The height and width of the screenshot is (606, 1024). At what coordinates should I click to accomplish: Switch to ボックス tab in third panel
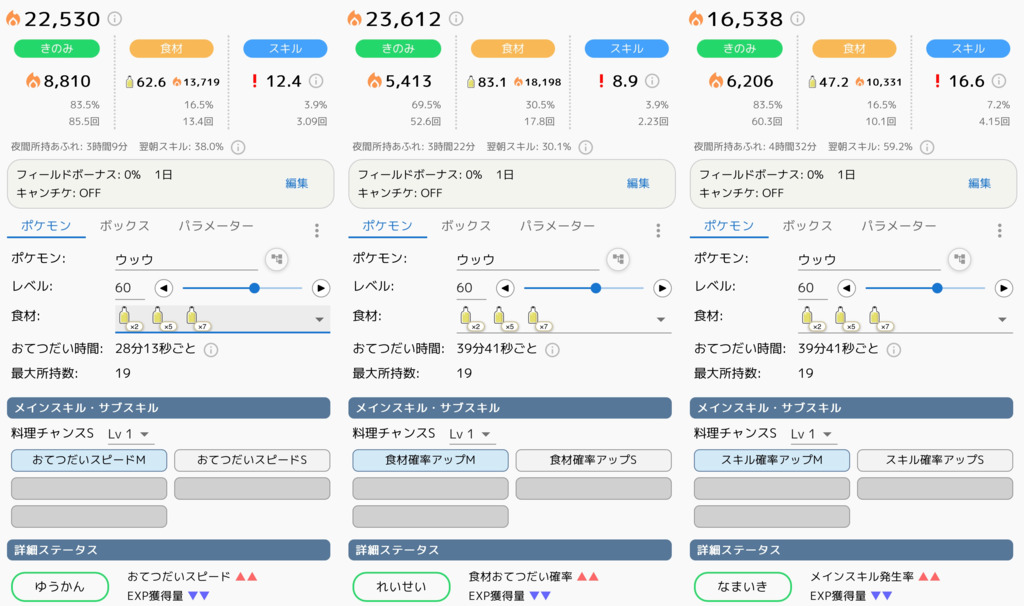pyautogui.click(x=807, y=226)
